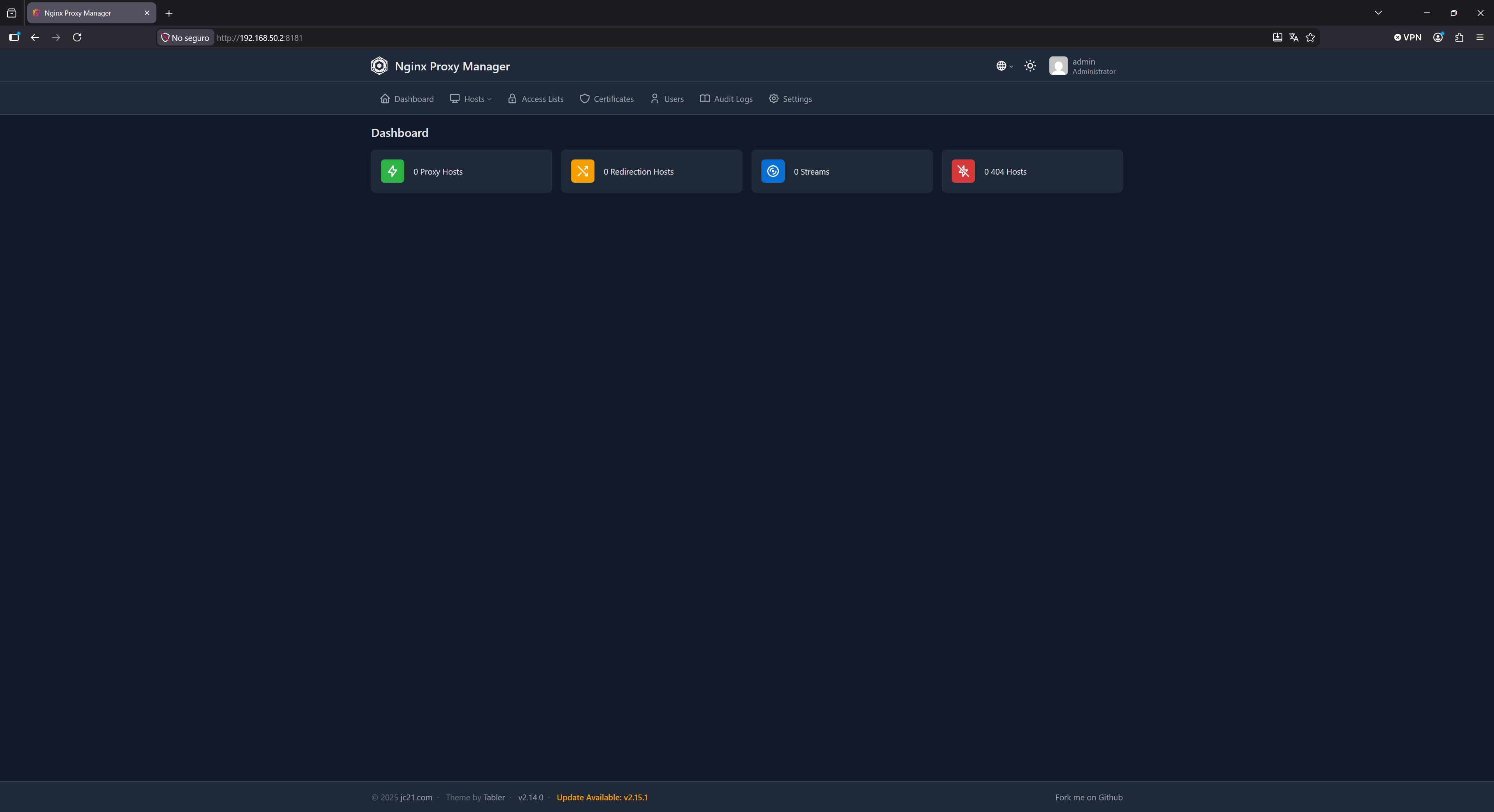Click Update Available: v2.15.1 link
The height and width of the screenshot is (812, 1494).
602,798
